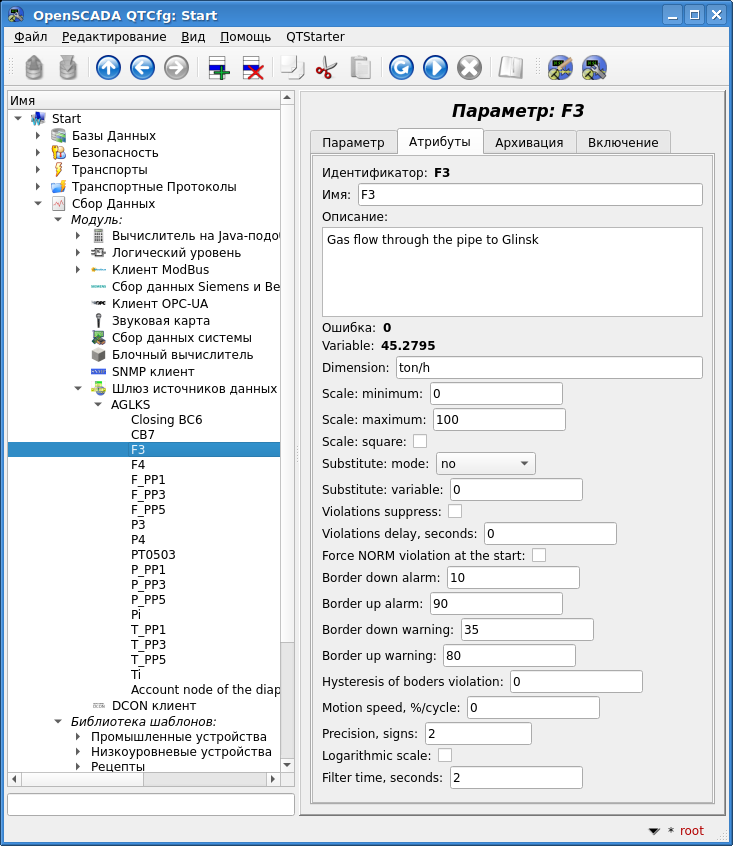Viewport: 733px width, 846px height.
Task: Click the Cut scissors icon
Action: (x=326, y=68)
